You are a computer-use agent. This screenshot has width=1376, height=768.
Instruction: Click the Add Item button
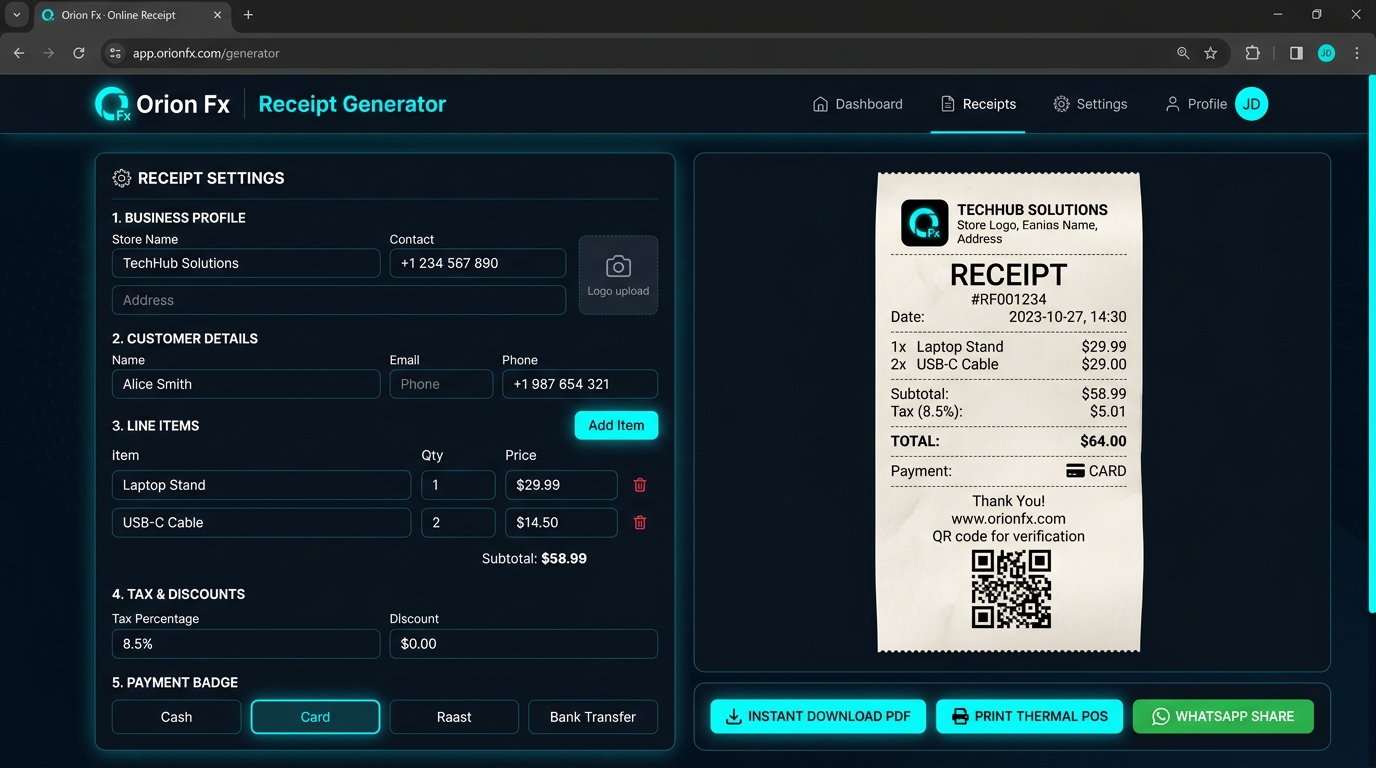(x=616, y=425)
